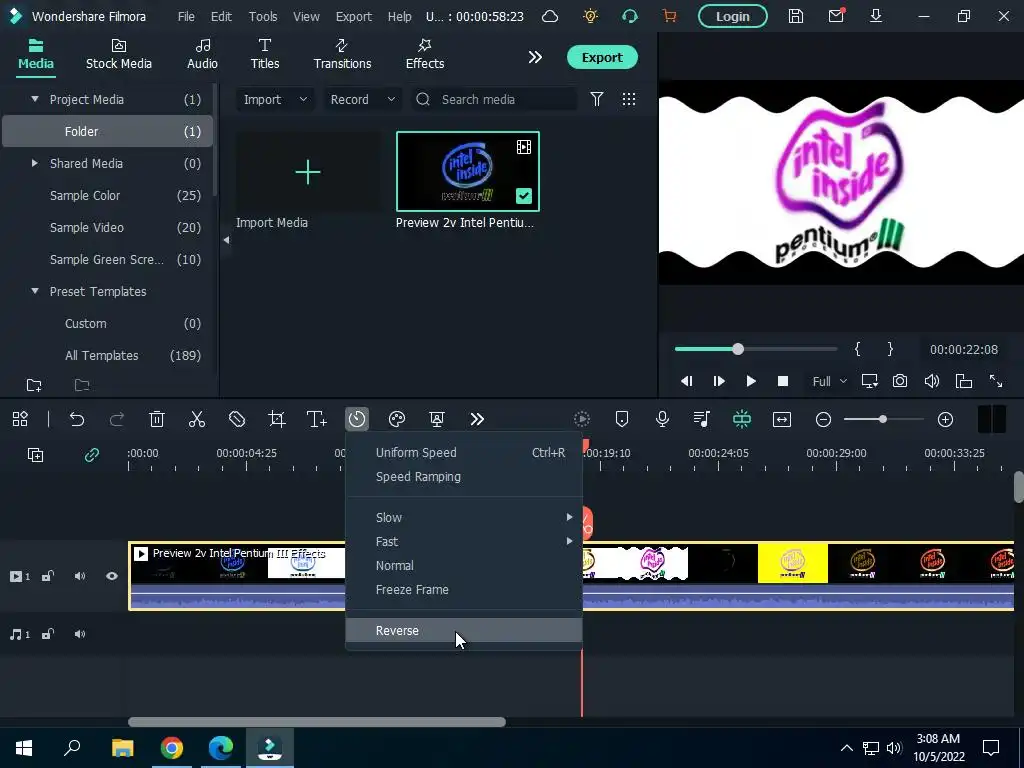
Task: Open the messages envelope icon
Action: [x=836, y=16]
